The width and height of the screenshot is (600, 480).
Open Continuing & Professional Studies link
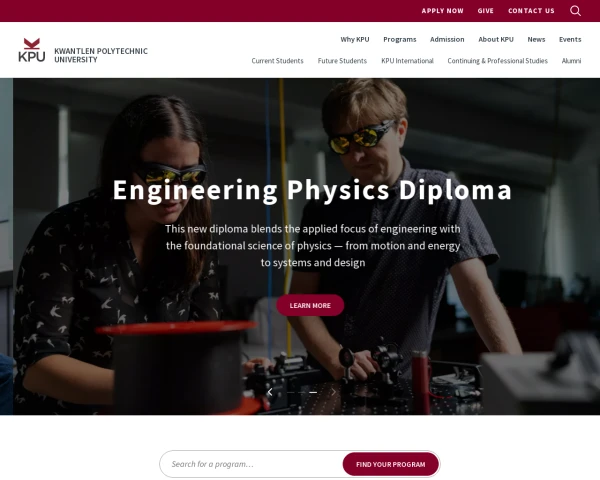click(497, 61)
